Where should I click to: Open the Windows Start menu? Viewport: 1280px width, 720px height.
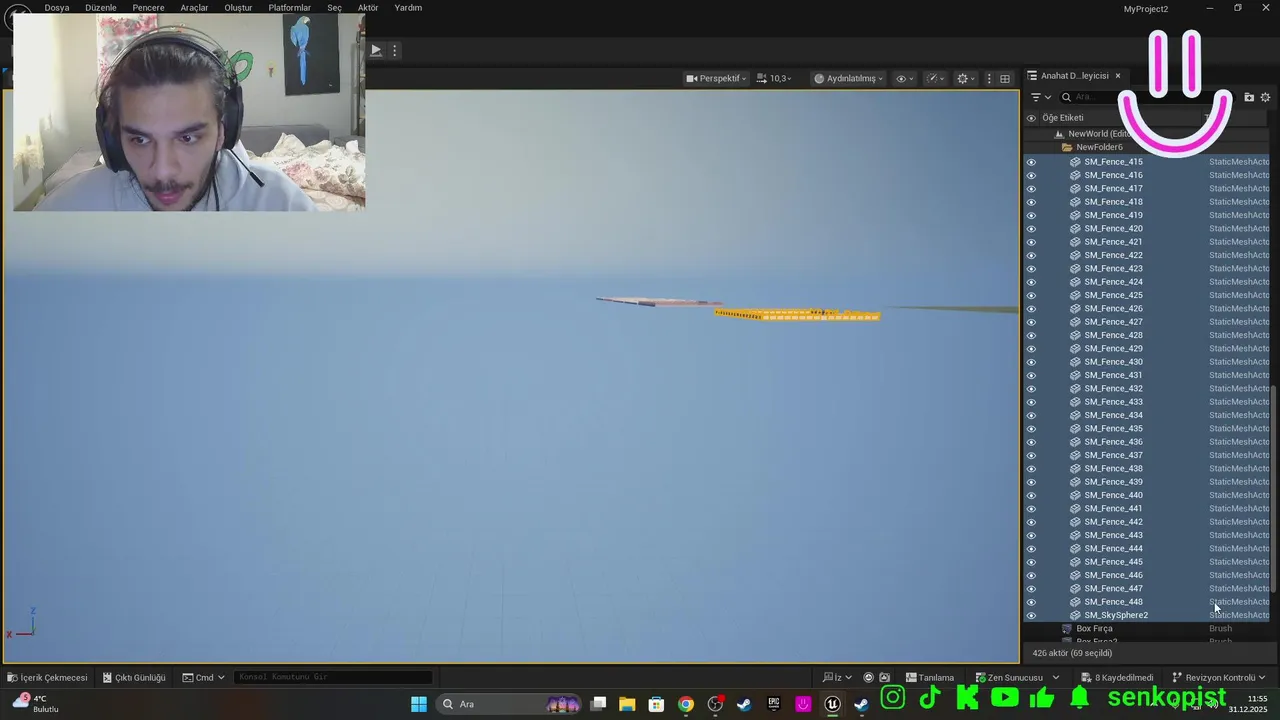[x=419, y=704]
